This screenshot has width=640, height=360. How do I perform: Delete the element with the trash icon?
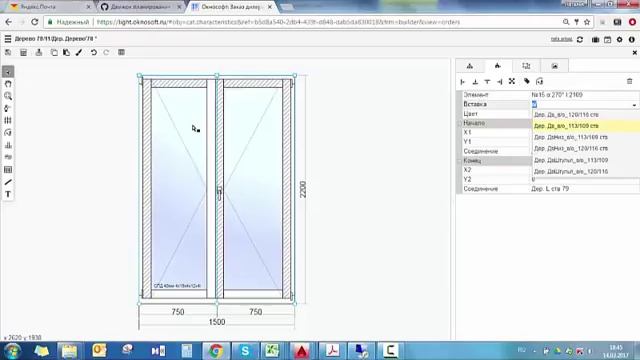[x=629, y=82]
